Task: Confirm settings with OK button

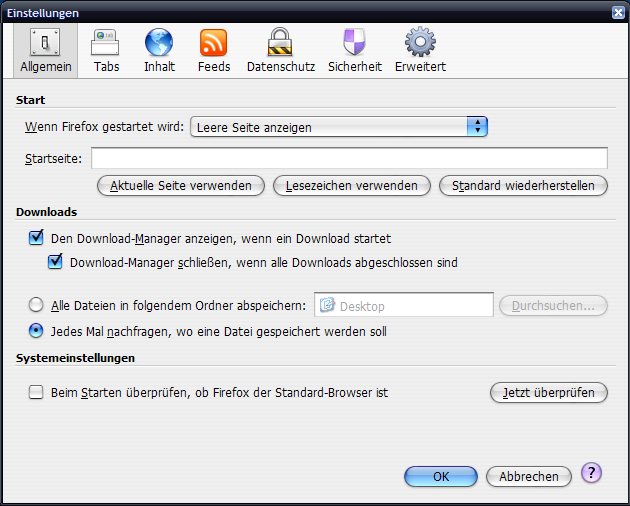Action: [x=441, y=477]
